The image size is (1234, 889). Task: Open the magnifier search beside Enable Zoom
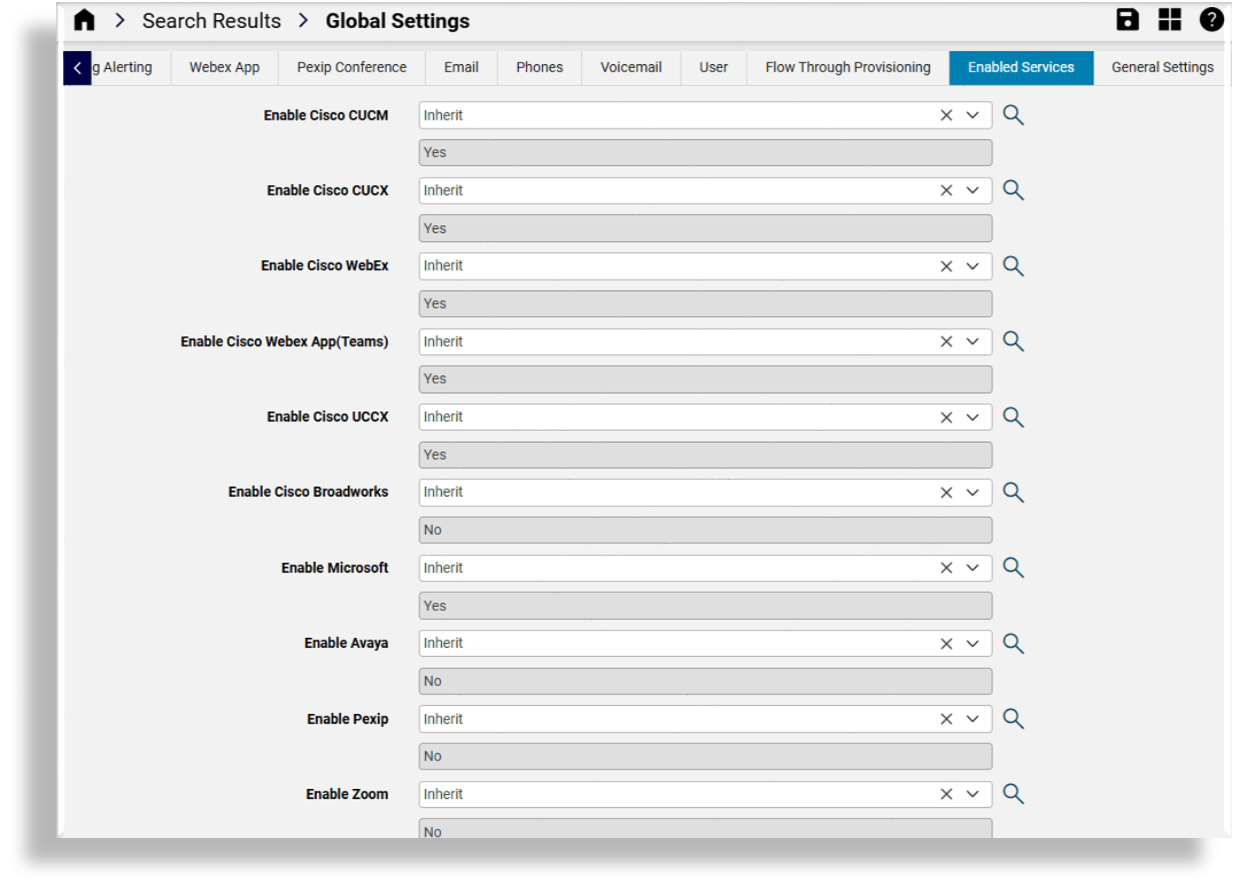coord(1013,793)
